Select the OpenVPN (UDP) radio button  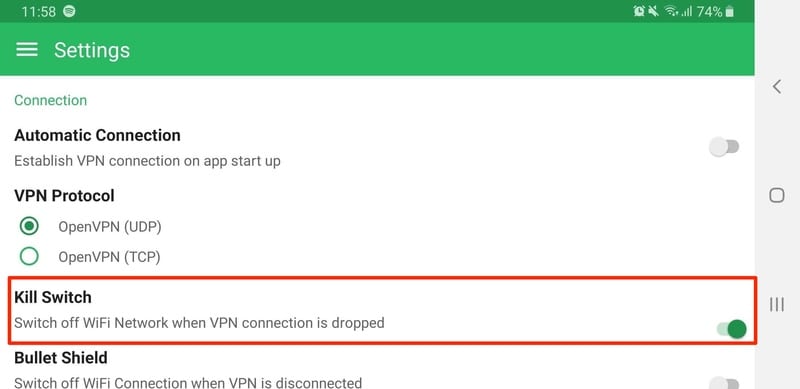coord(29,226)
